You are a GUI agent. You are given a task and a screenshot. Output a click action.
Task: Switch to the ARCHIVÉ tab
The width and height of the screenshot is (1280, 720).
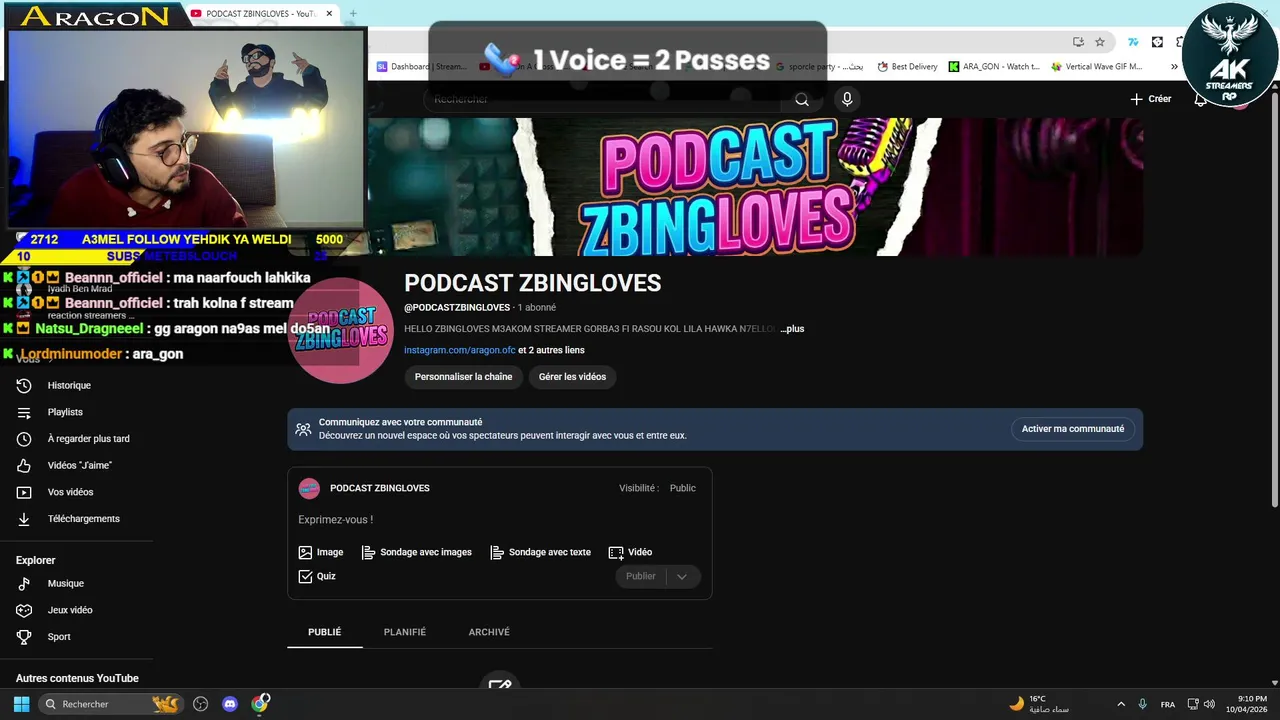(x=489, y=632)
